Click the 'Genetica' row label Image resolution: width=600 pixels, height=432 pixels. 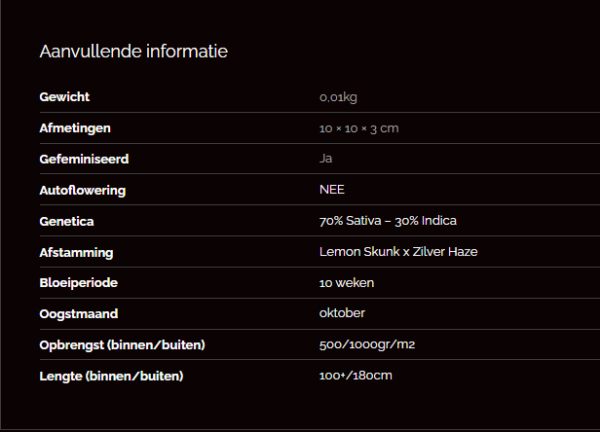(66, 221)
